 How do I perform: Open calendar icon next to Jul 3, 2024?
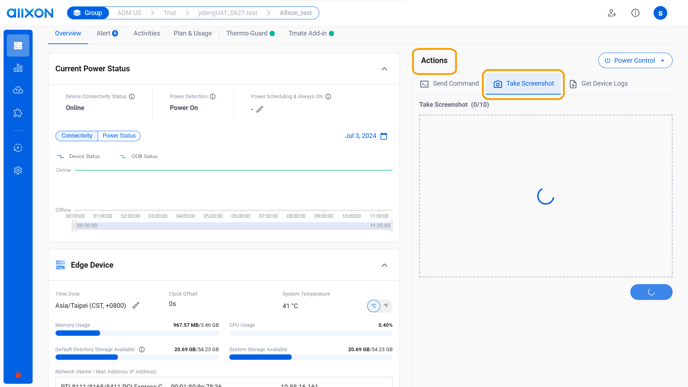click(x=383, y=136)
